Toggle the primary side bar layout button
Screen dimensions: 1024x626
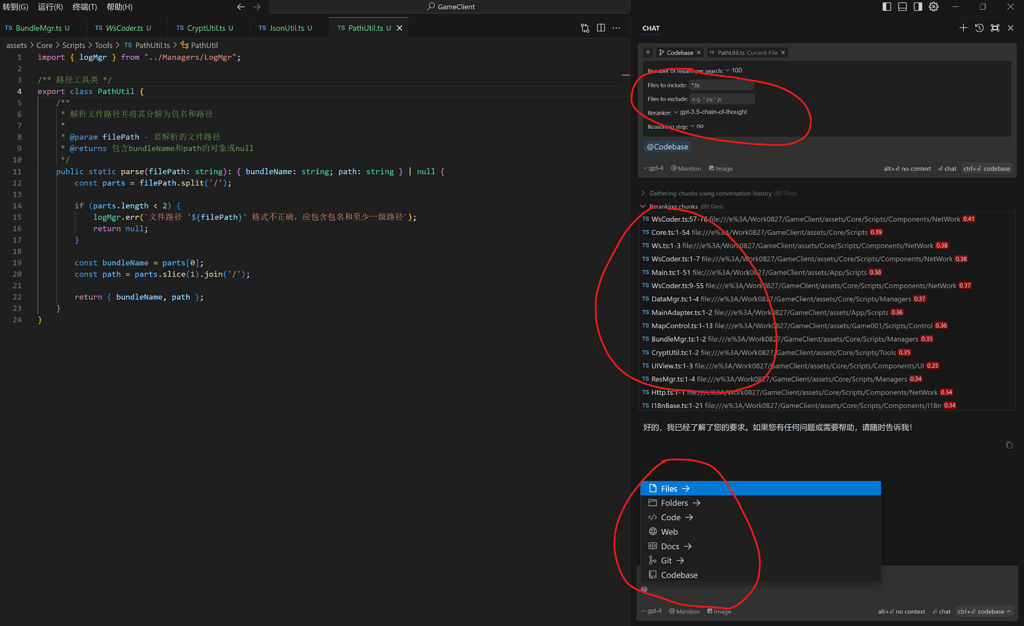(887, 7)
